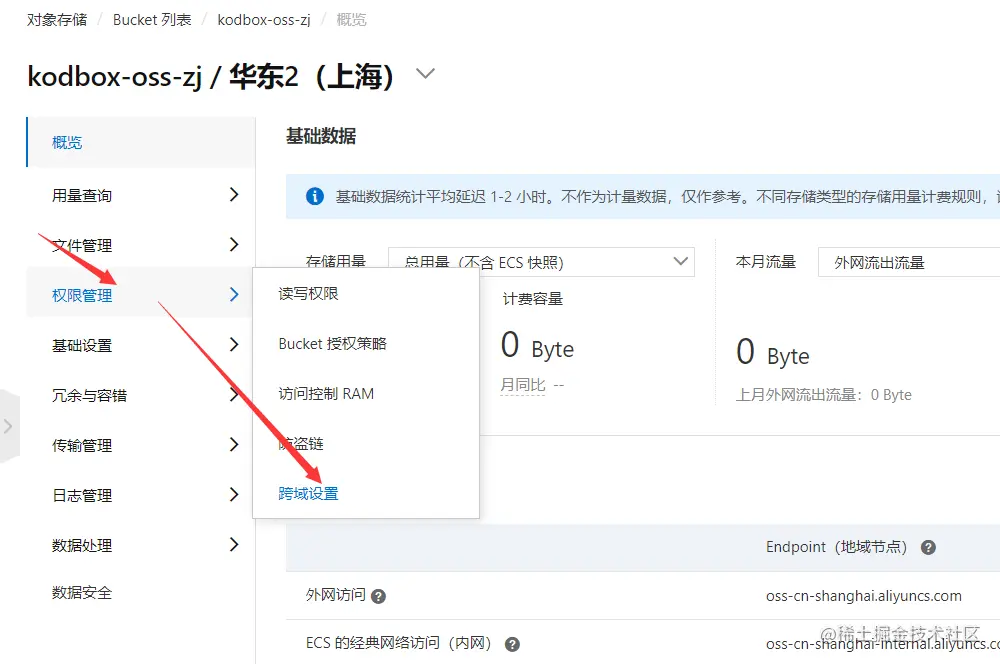
Task: Click the blue info icon in the notice
Action: pyautogui.click(x=314, y=196)
